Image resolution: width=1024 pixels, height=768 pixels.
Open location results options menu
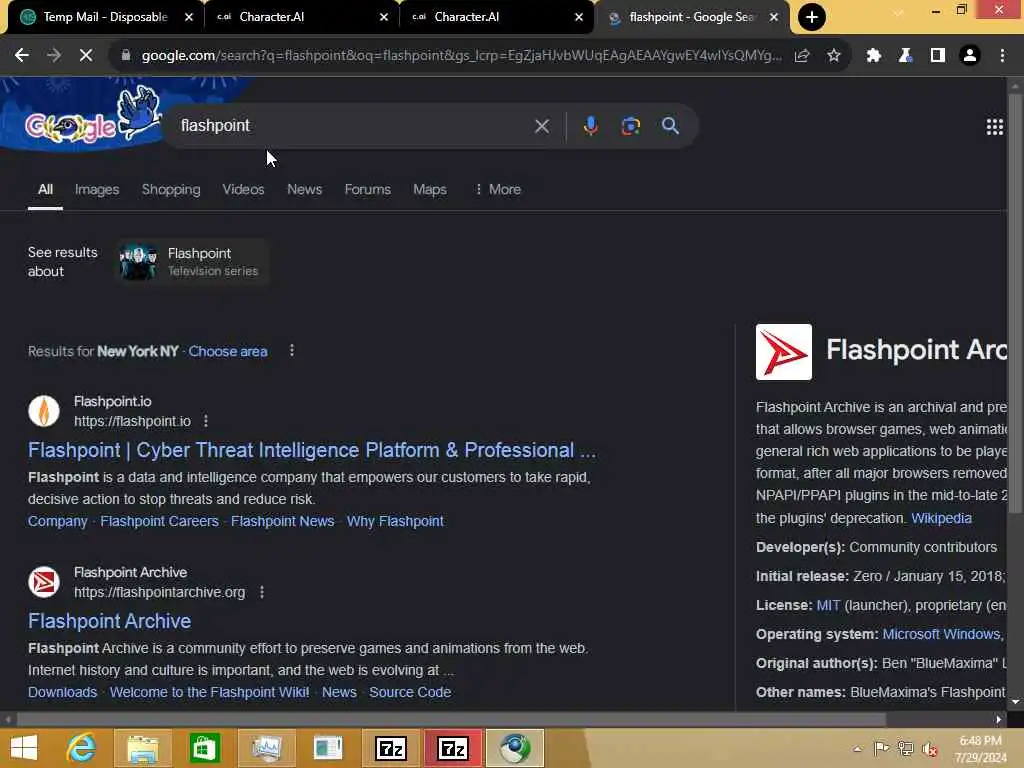point(292,351)
